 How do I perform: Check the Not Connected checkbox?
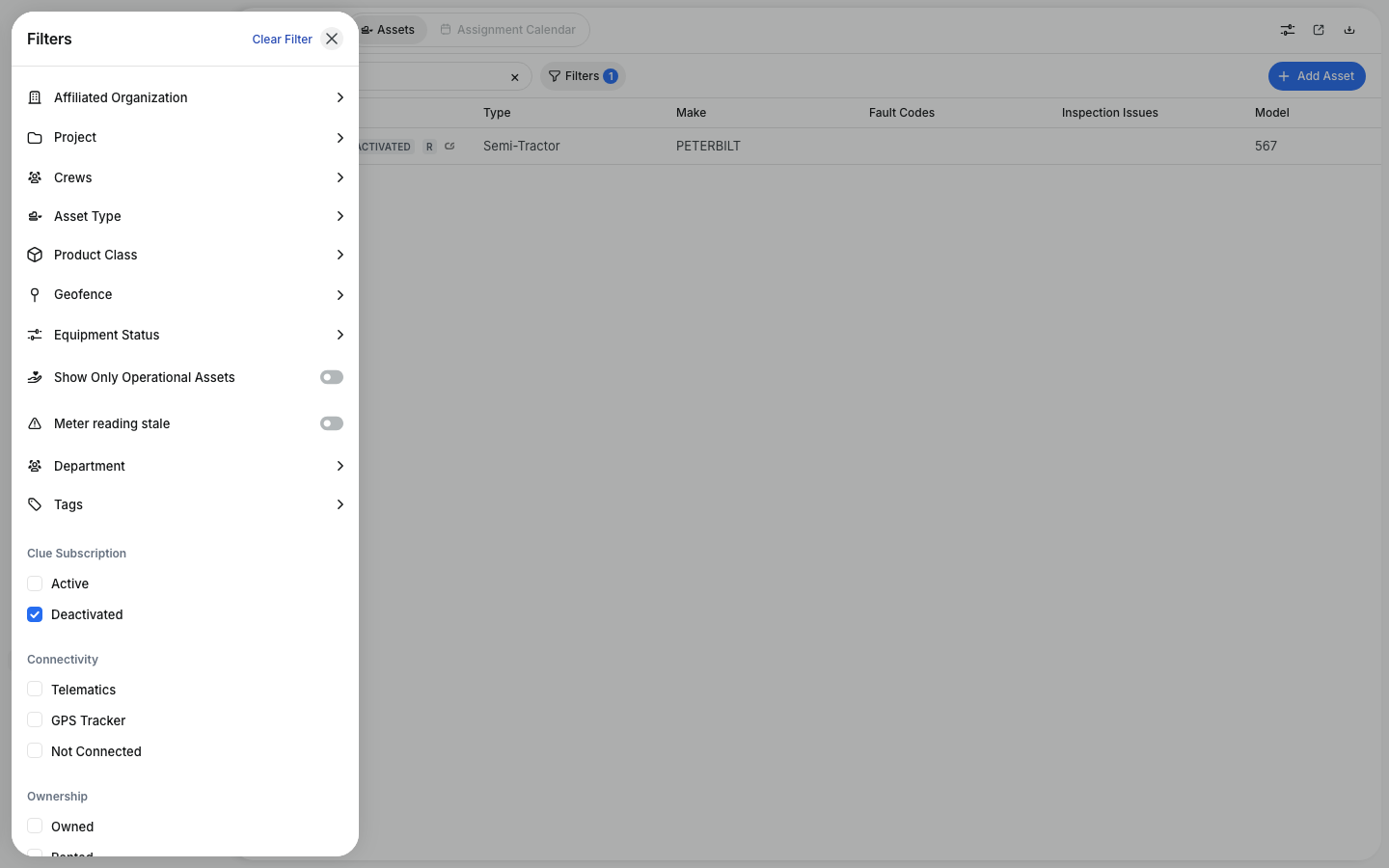tap(35, 751)
